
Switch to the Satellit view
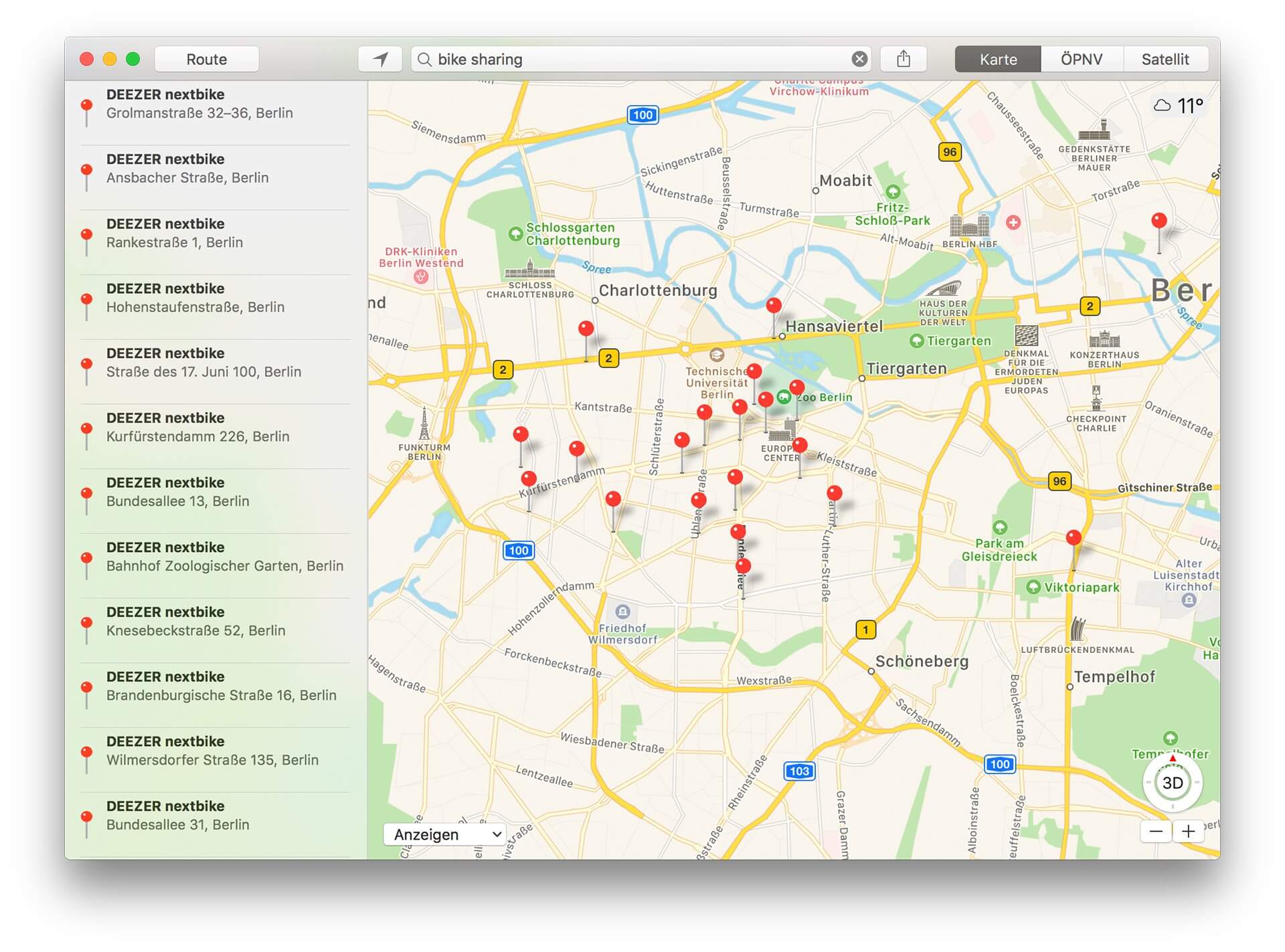point(1165,59)
